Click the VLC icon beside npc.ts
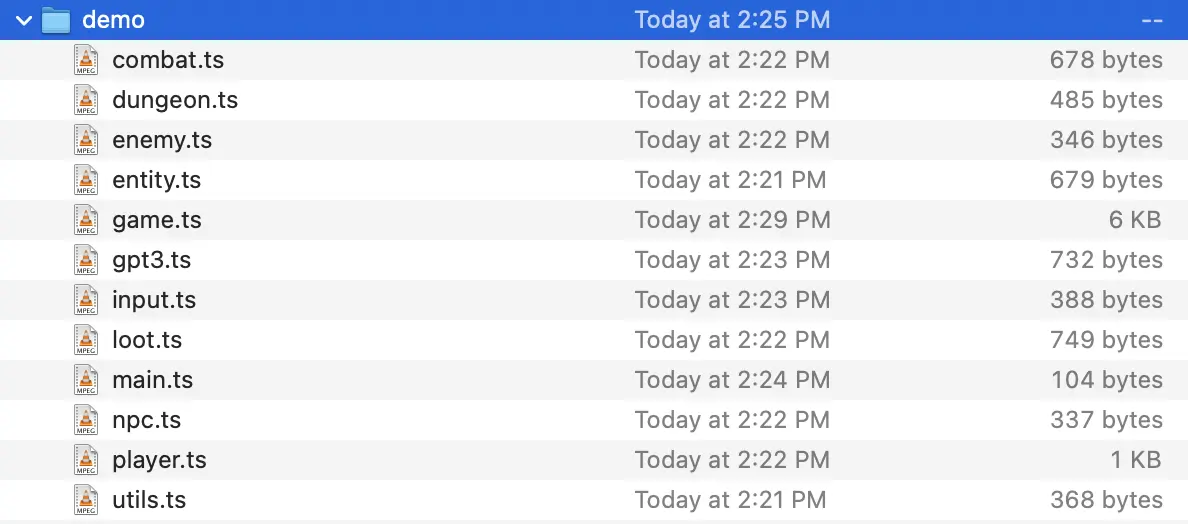 (x=86, y=420)
